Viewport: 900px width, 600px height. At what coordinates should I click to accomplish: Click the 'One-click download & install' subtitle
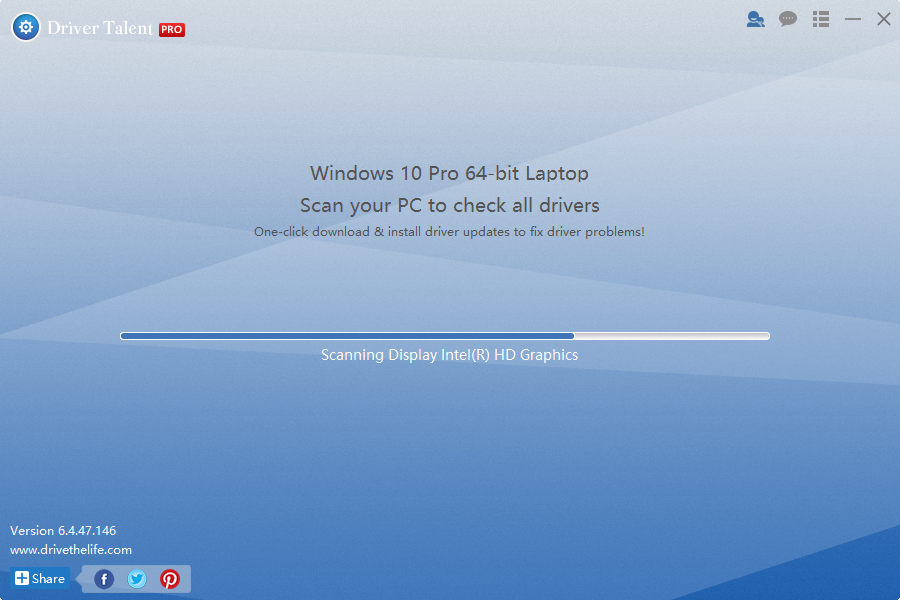(449, 232)
